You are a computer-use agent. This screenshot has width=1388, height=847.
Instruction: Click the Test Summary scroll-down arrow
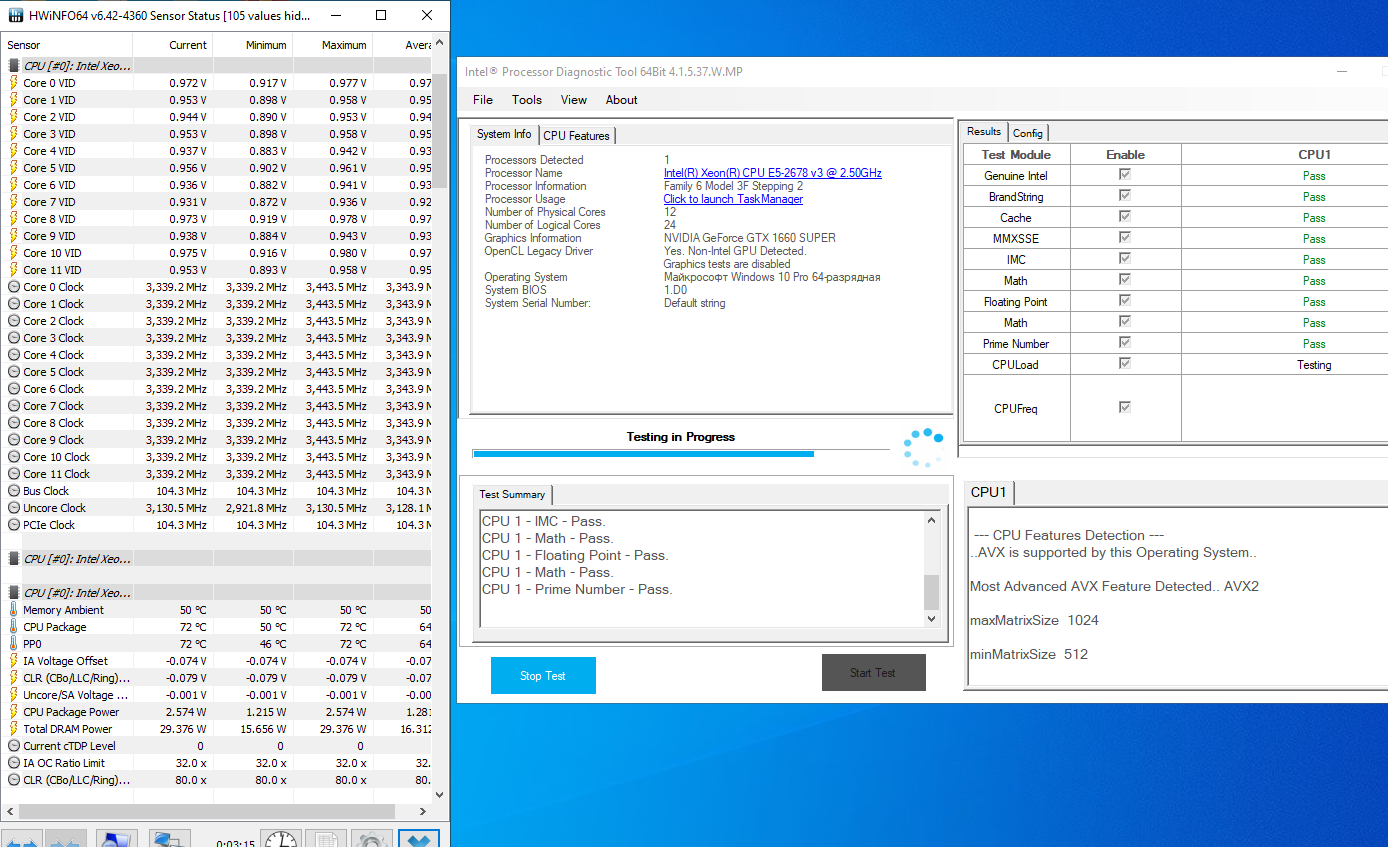932,619
